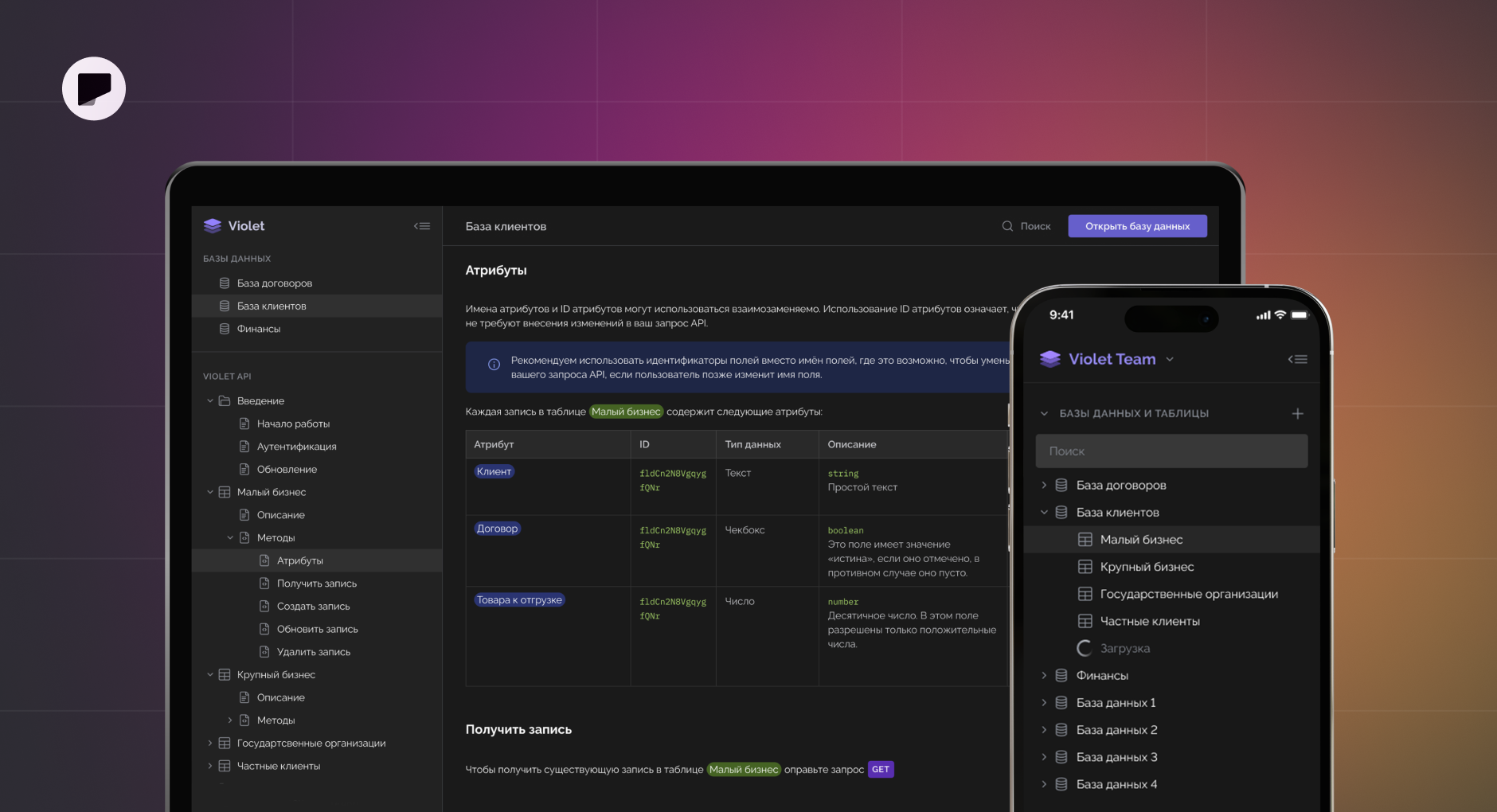The width and height of the screenshot is (1497, 812).
Task: Open Обновить запись method page
Action: point(317,629)
